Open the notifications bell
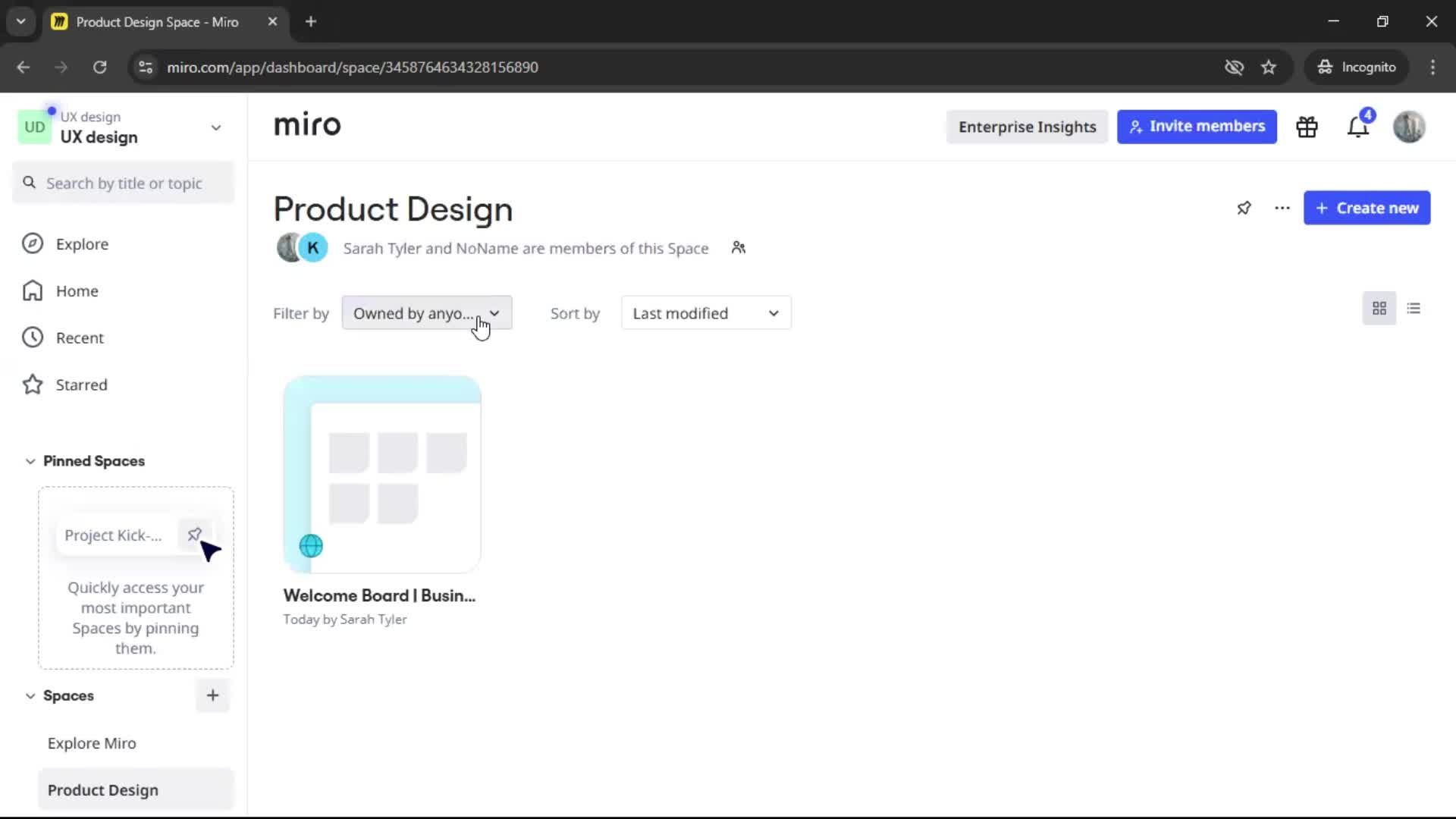1456x819 pixels. (x=1358, y=127)
